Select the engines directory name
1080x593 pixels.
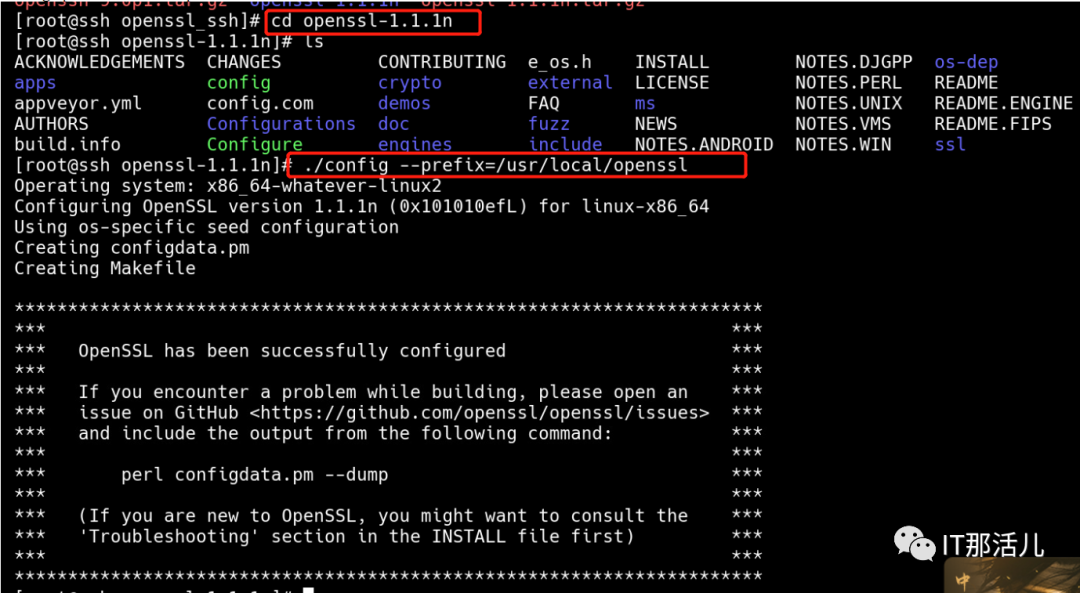point(415,145)
